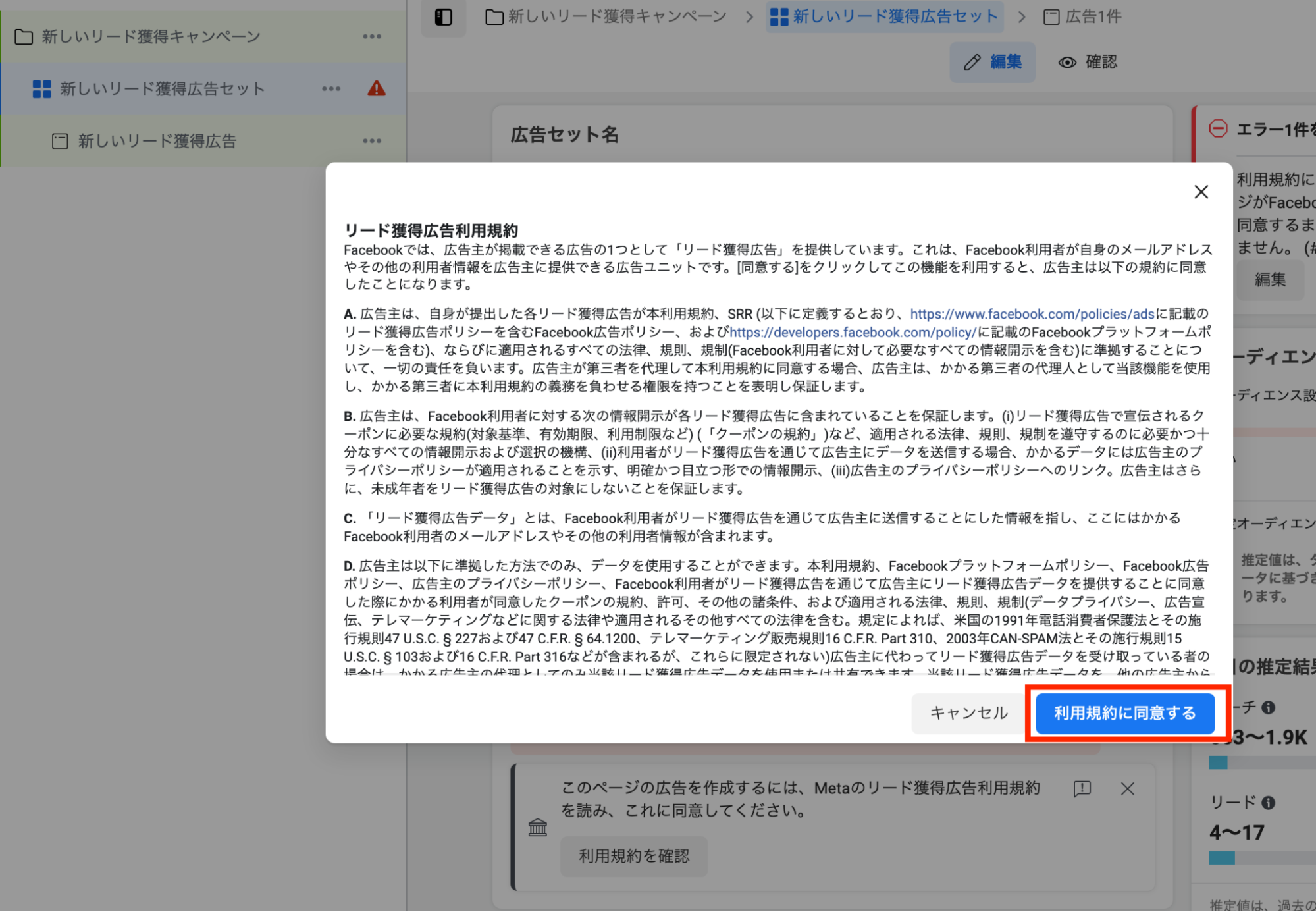Click the 4〜17 lead estimate value
Viewport: 1316px width, 912px height.
coord(1236,832)
